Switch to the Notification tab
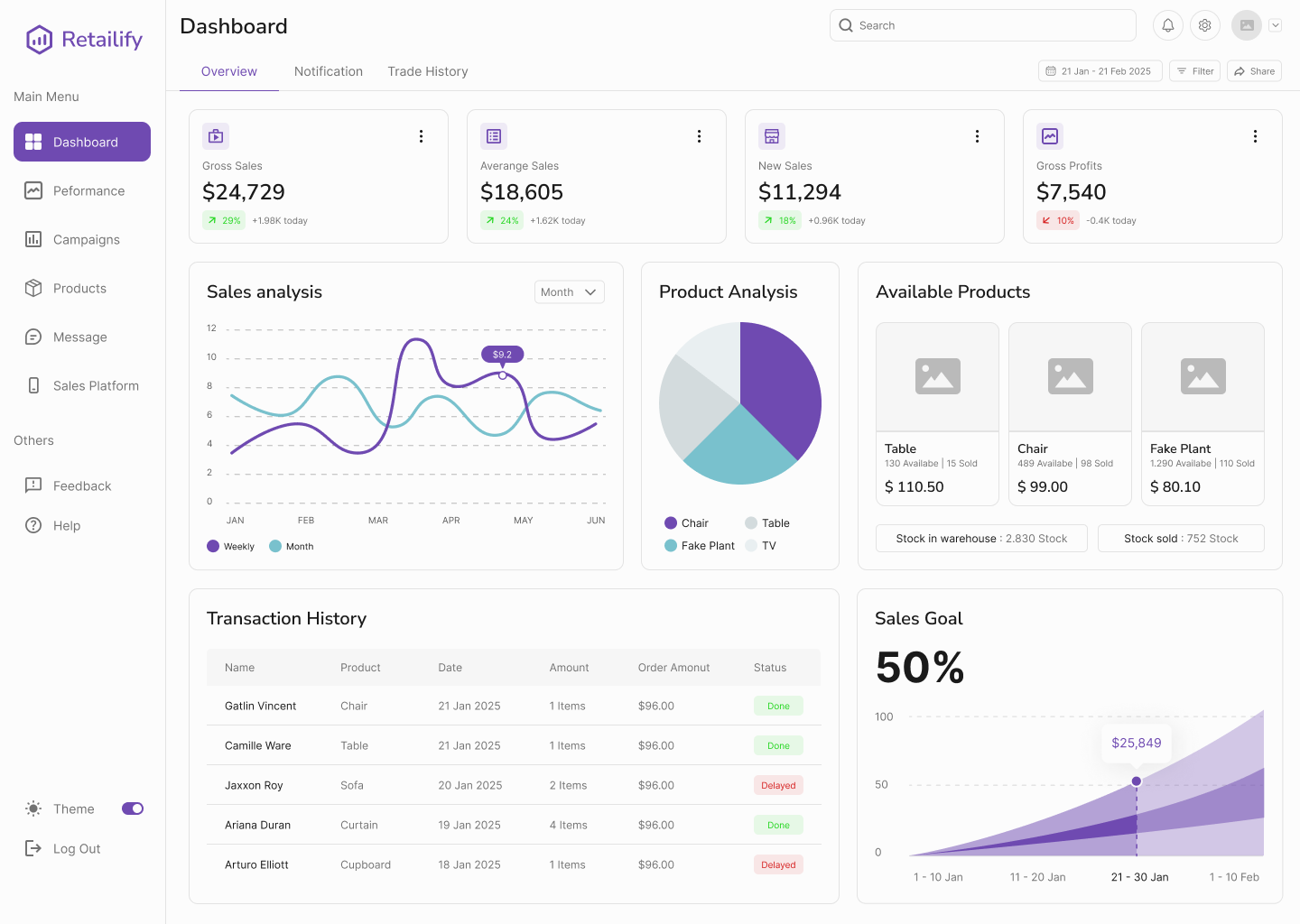1300x924 pixels. pos(329,71)
